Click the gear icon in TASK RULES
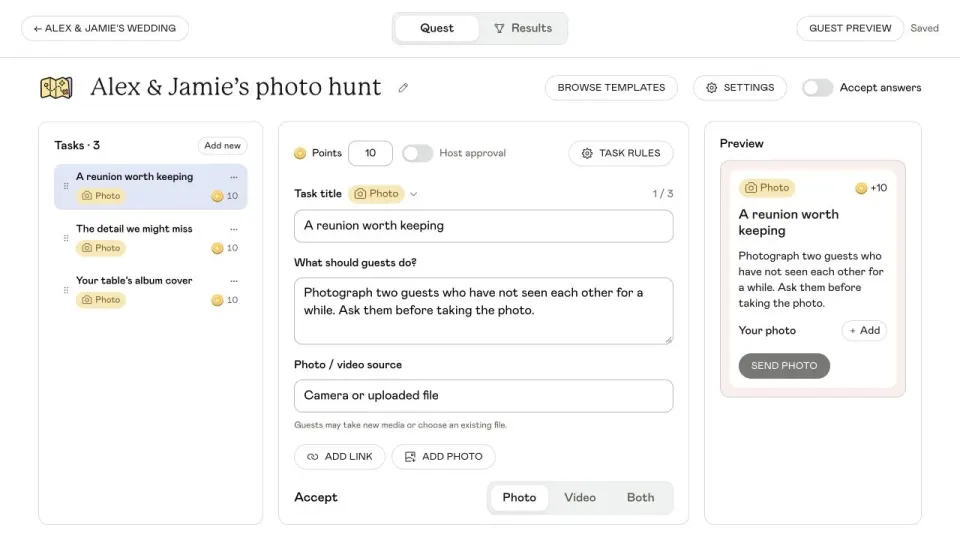 coord(587,153)
